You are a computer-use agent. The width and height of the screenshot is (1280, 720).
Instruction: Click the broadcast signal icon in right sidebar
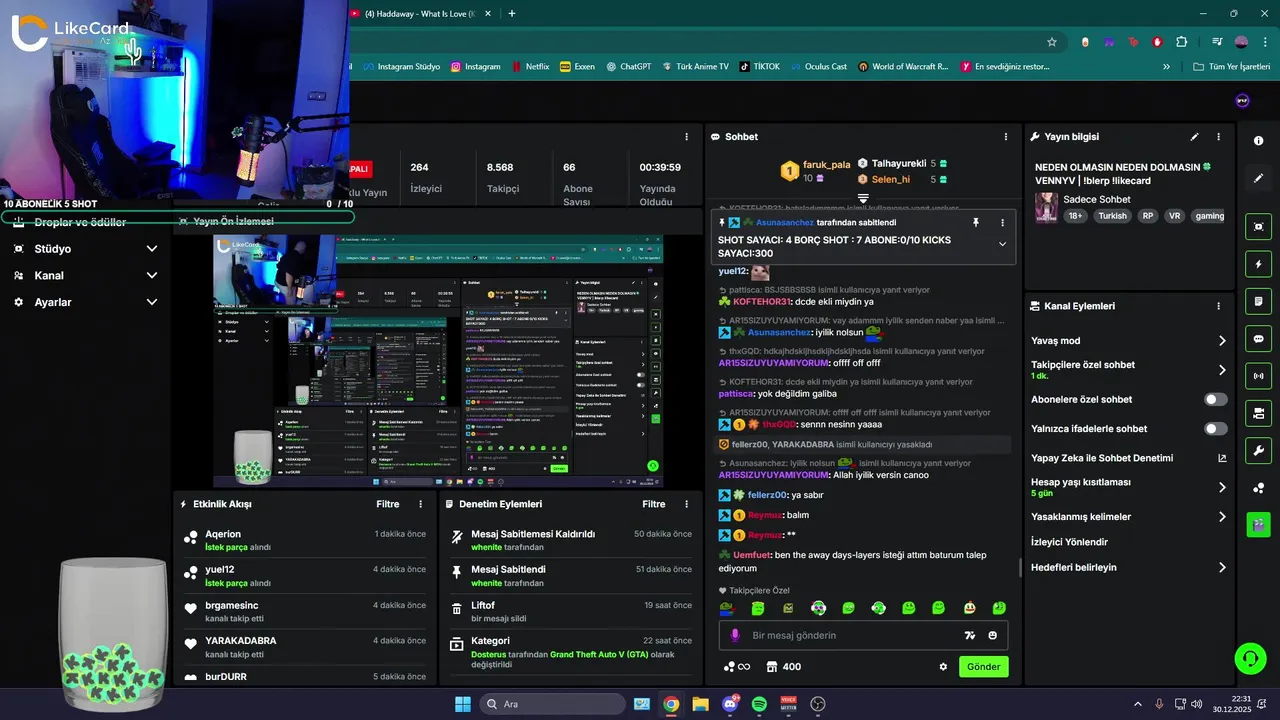[x=1259, y=376]
